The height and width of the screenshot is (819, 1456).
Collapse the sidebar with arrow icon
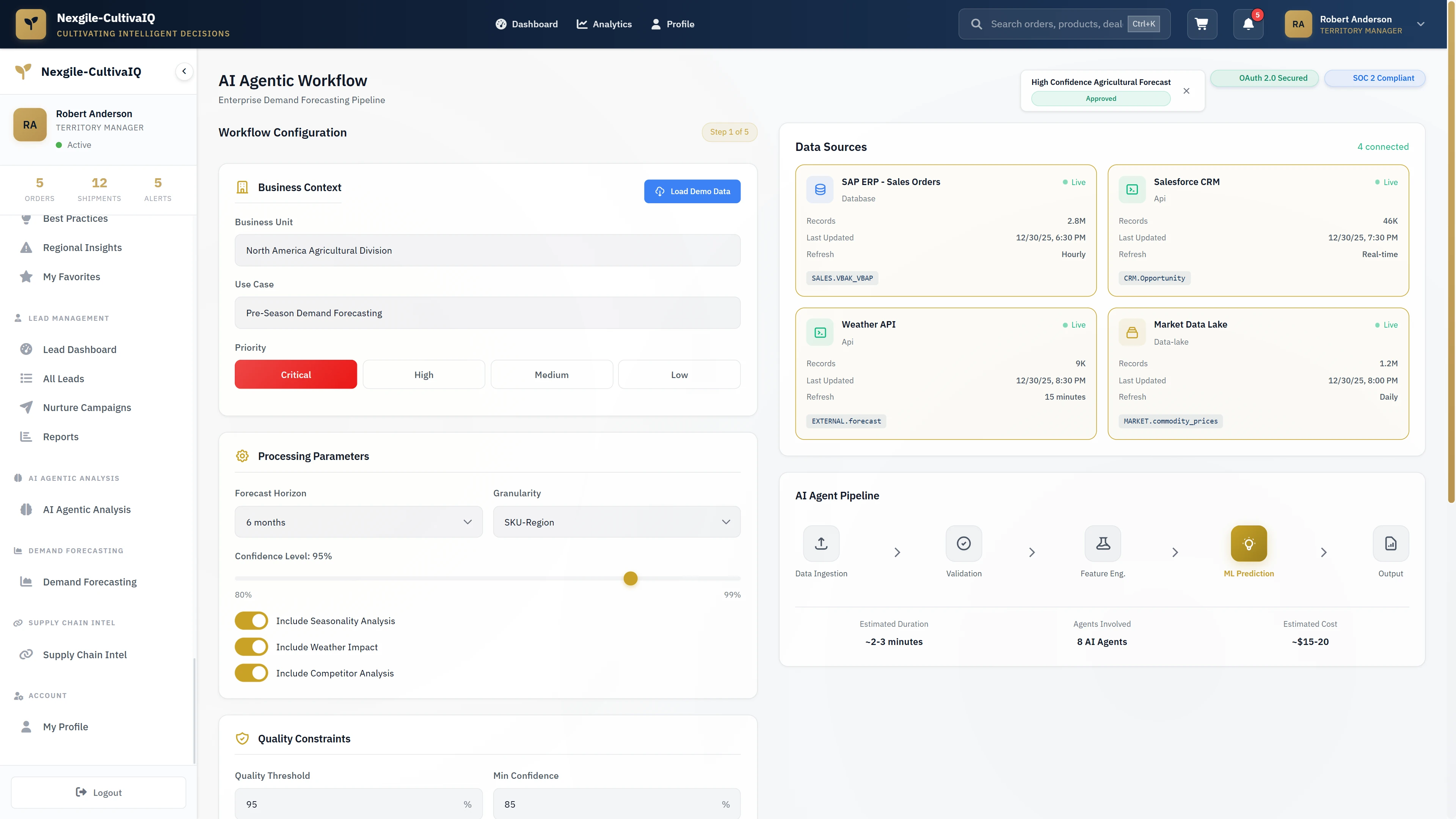click(184, 71)
